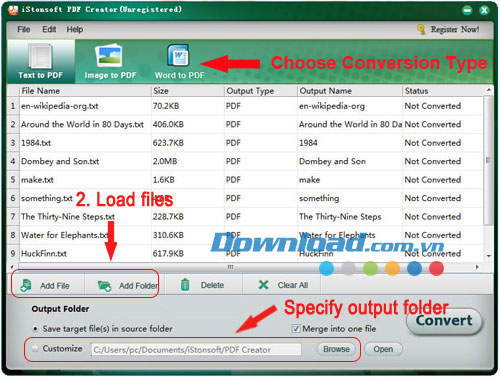Select 'Save target file(s) in source folder' radio
This screenshot has width=500, height=379.
(x=35, y=329)
